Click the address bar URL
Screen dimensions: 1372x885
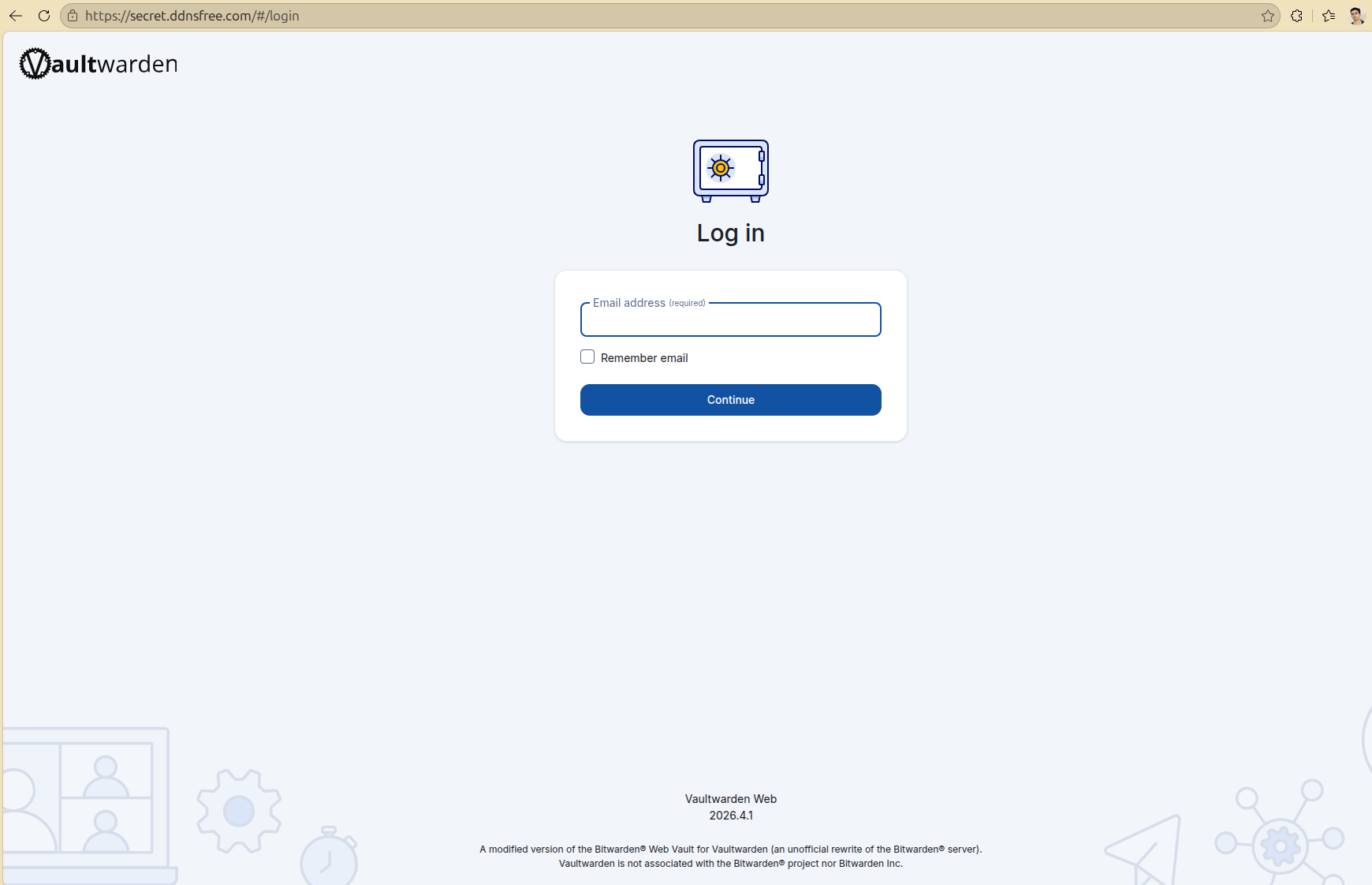pos(192,16)
